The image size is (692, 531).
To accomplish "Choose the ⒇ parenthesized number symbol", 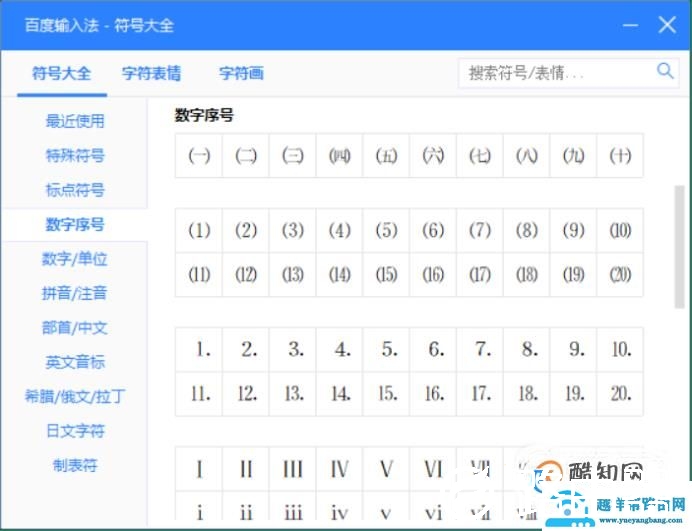I will (x=620, y=275).
